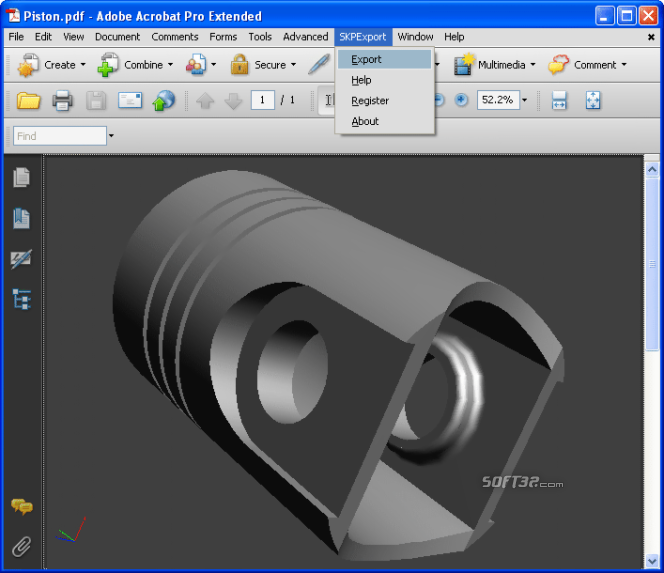Screen dimensions: 664x573
Task: Open the Model Tree panel icon
Action: (21, 299)
